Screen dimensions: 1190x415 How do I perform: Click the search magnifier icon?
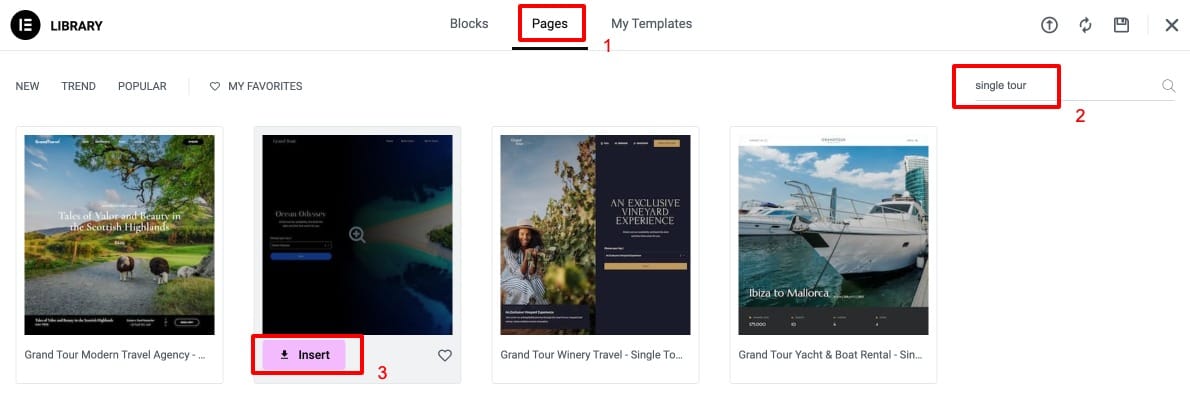pyautogui.click(x=1168, y=86)
